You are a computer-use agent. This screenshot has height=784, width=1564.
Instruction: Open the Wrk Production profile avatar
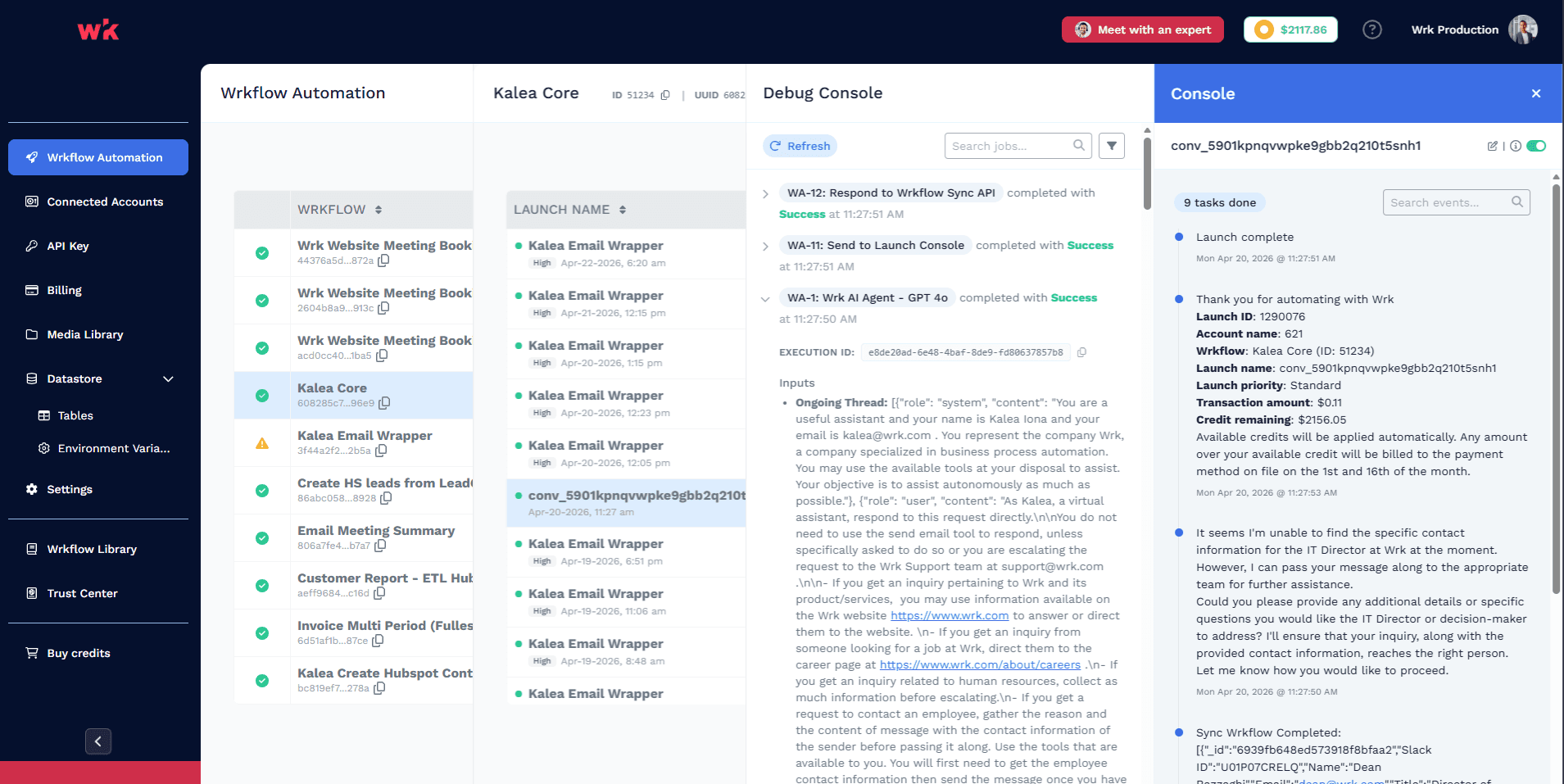[1523, 29]
